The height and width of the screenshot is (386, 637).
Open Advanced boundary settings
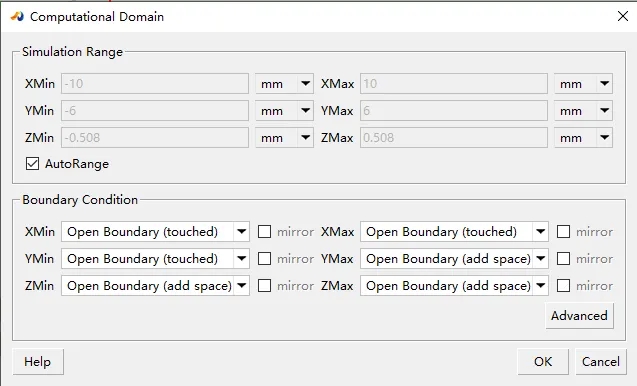(x=579, y=316)
